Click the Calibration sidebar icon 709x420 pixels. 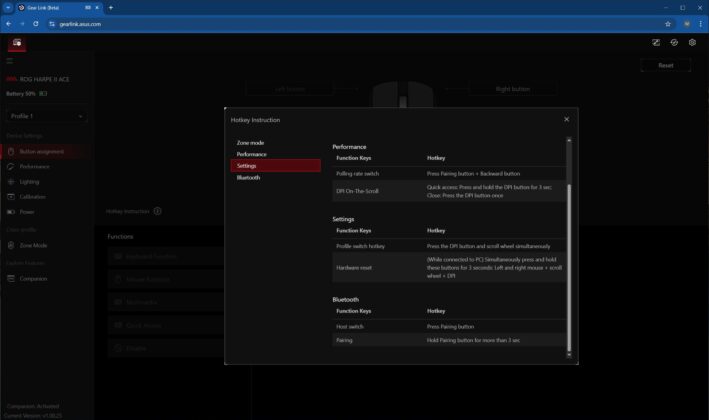(11, 197)
